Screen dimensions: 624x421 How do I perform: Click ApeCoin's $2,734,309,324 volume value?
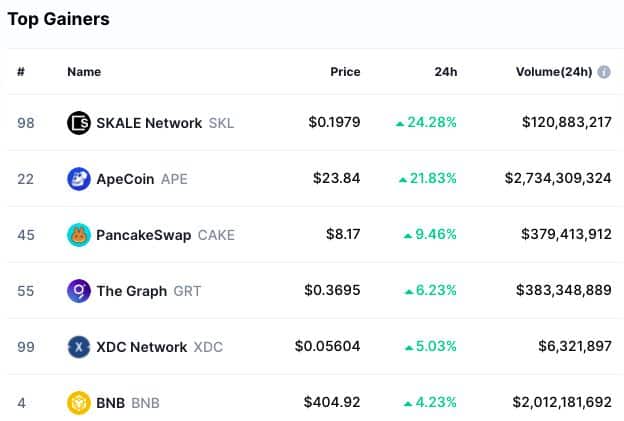(558, 178)
